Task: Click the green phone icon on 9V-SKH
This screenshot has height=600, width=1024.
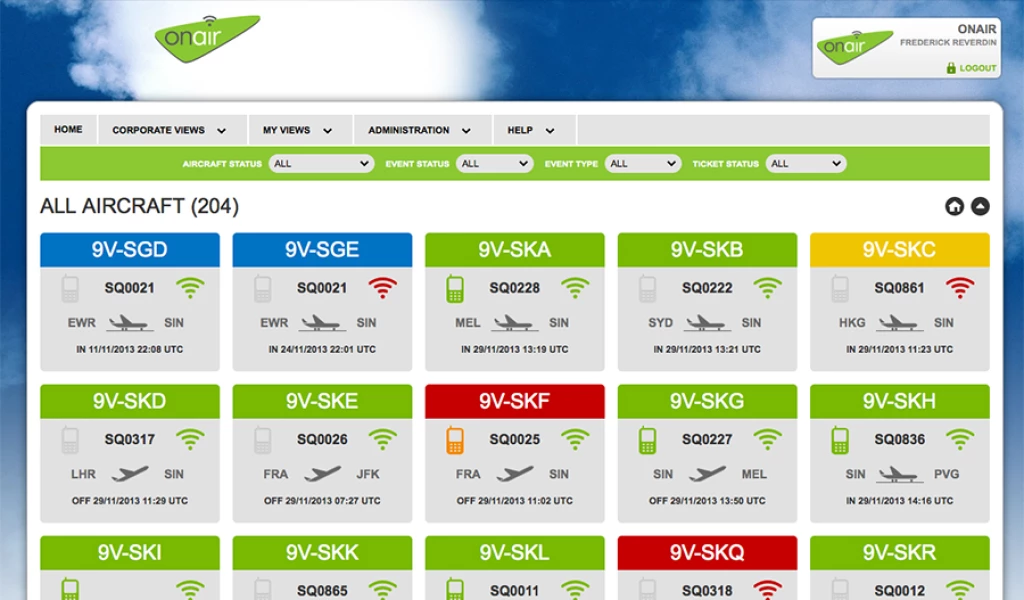Action: click(840, 440)
